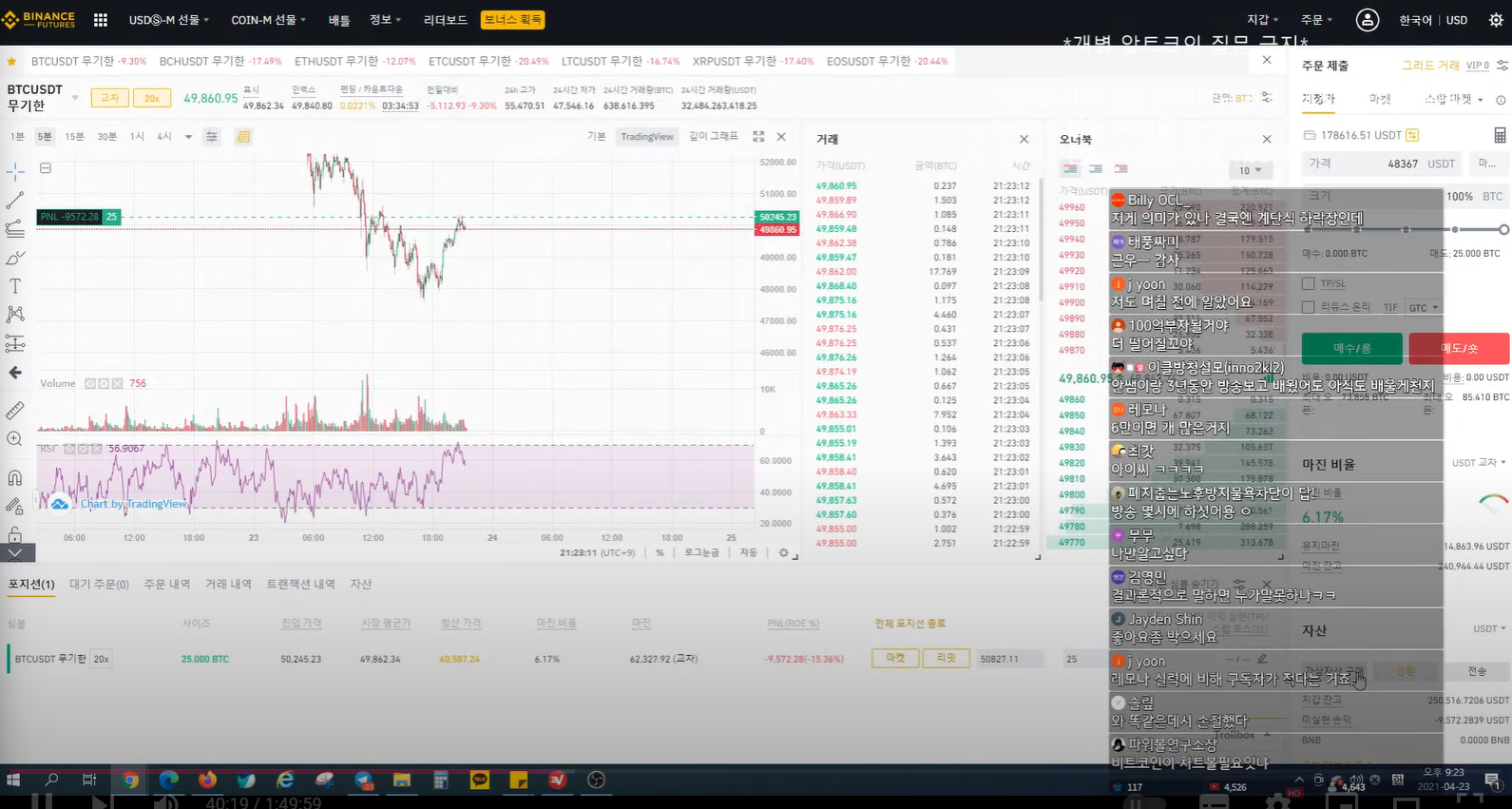Select the chart patterns tool

[15, 315]
